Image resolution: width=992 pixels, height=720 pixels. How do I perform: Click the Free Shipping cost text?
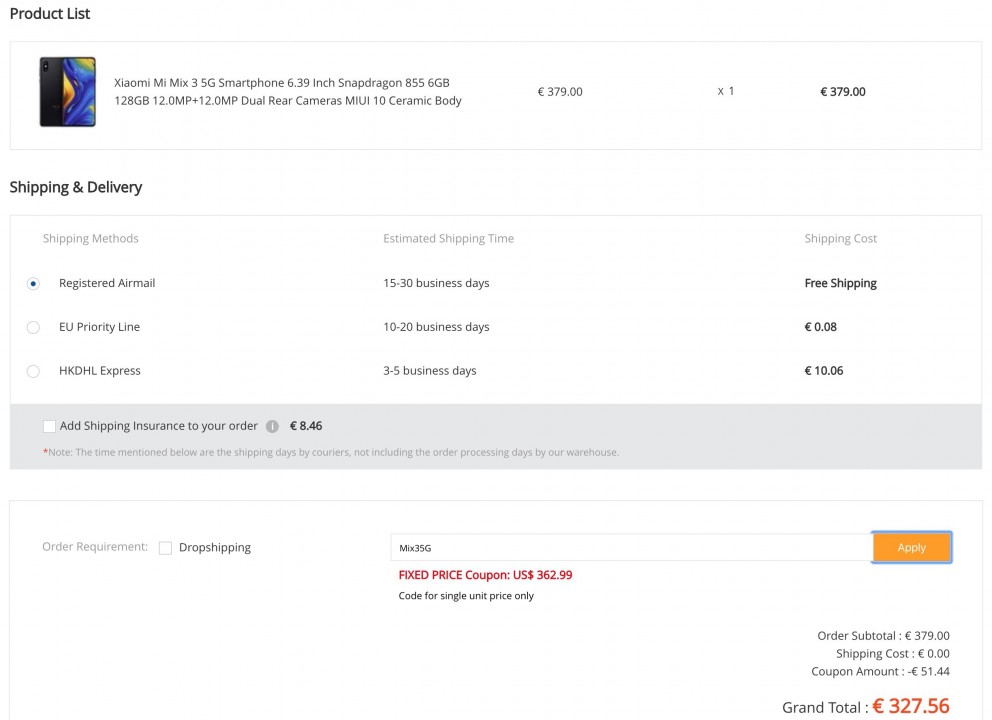tap(841, 283)
